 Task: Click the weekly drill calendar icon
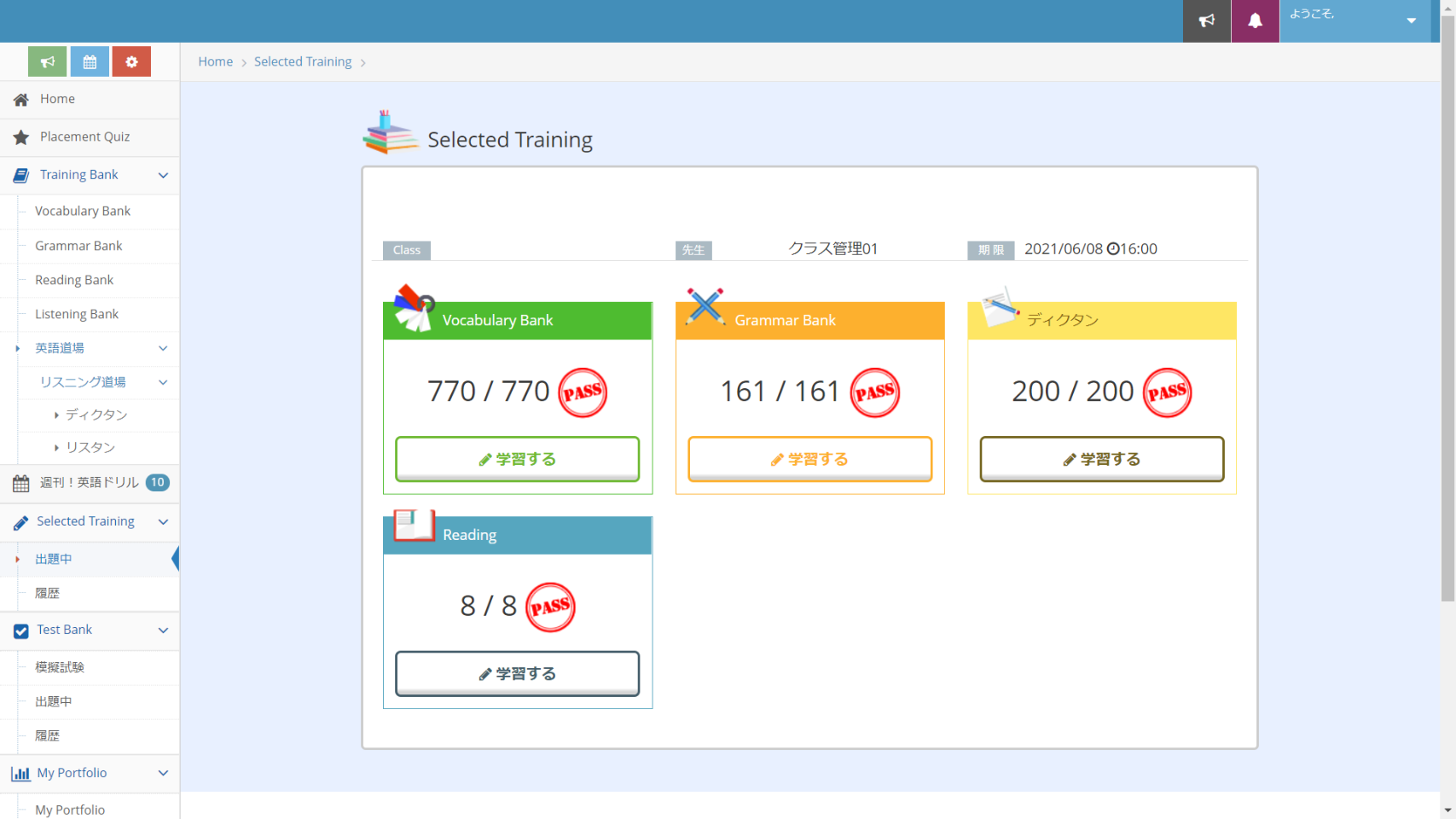[21, 483]
